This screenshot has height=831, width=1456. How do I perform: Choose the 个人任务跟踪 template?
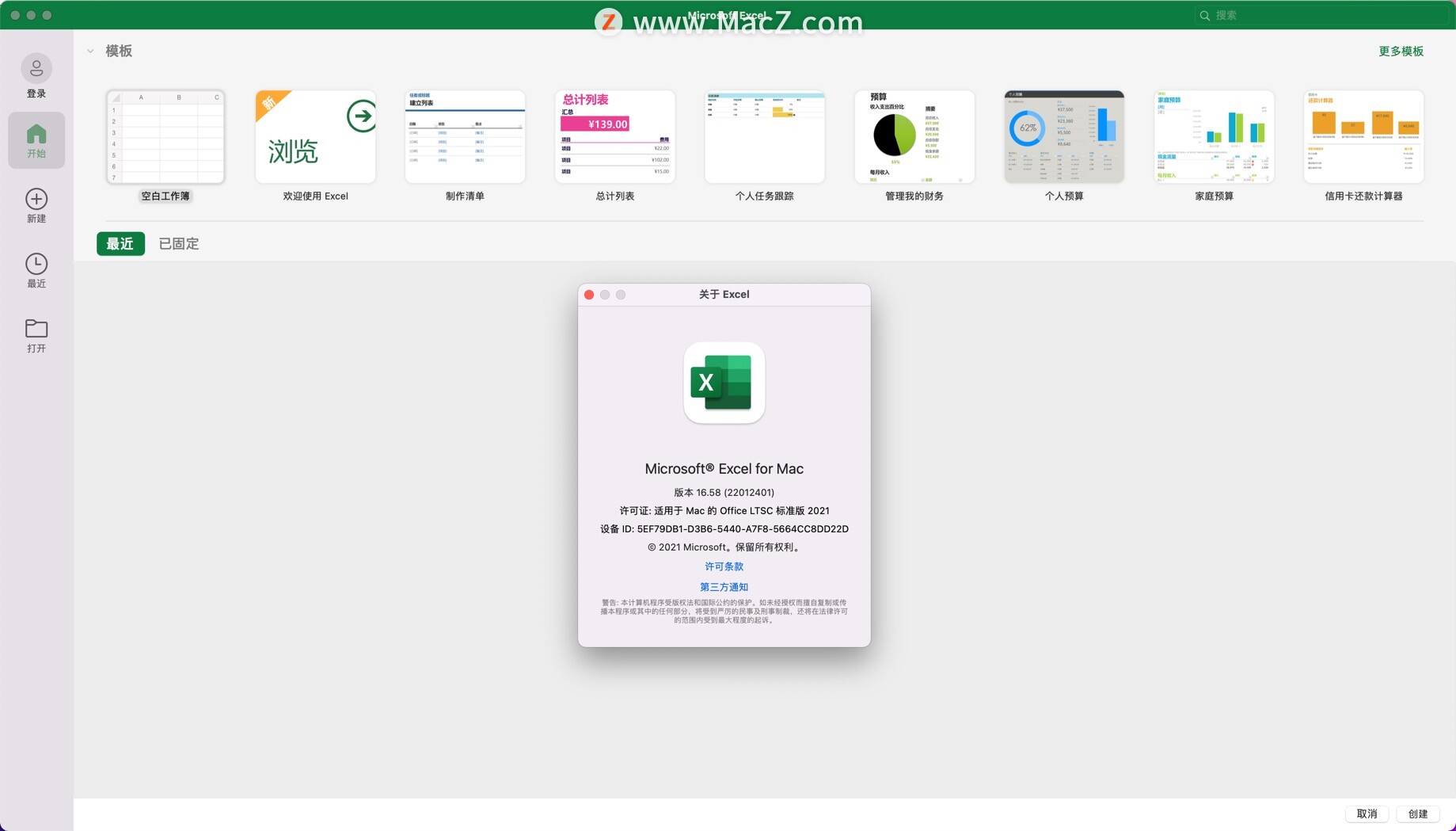(x=765, y=136)
